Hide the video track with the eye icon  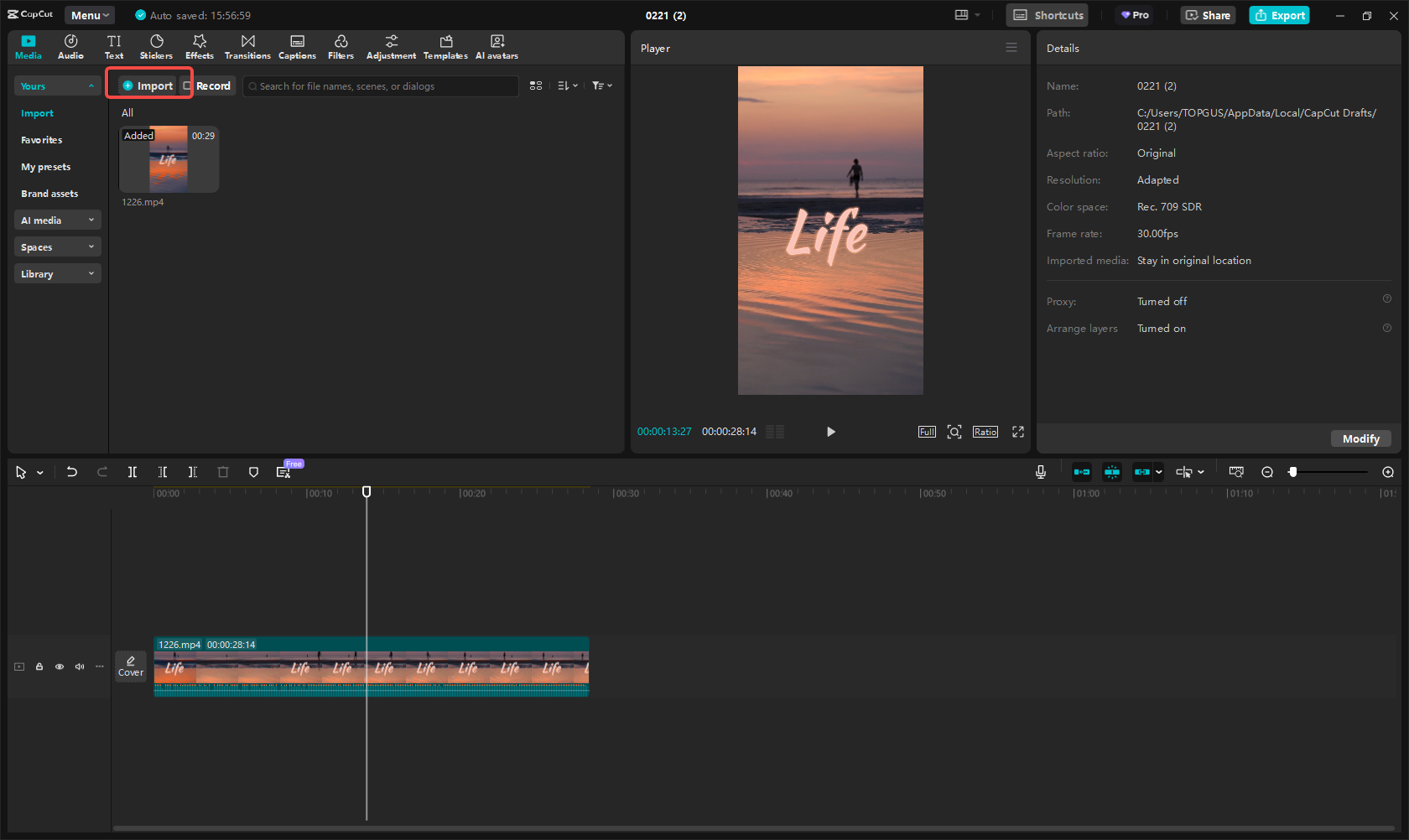tap(59, 666)
